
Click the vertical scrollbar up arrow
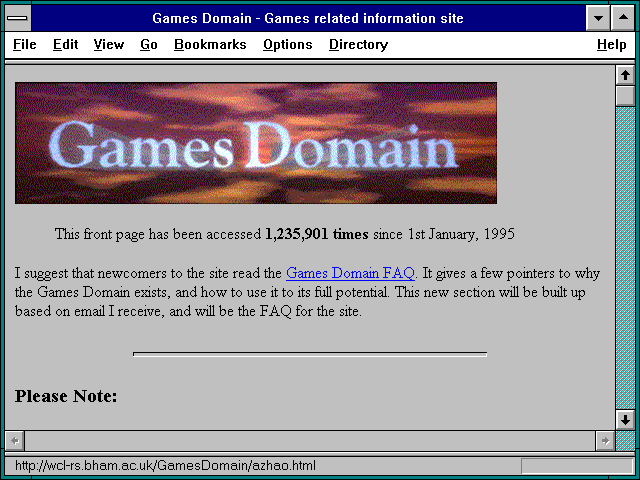625,75
